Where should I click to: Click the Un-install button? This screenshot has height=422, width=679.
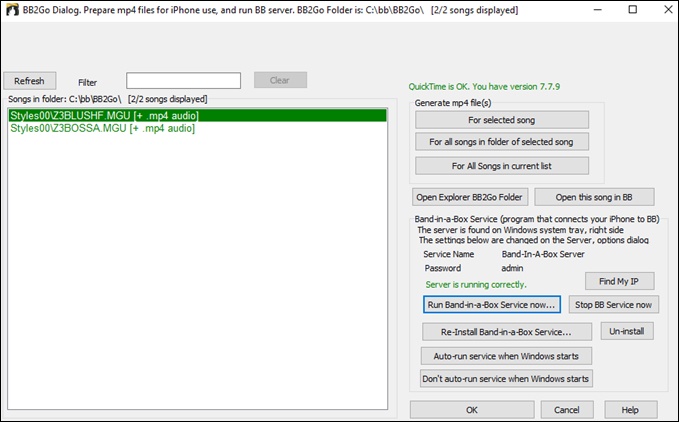[x=627, y=331]
